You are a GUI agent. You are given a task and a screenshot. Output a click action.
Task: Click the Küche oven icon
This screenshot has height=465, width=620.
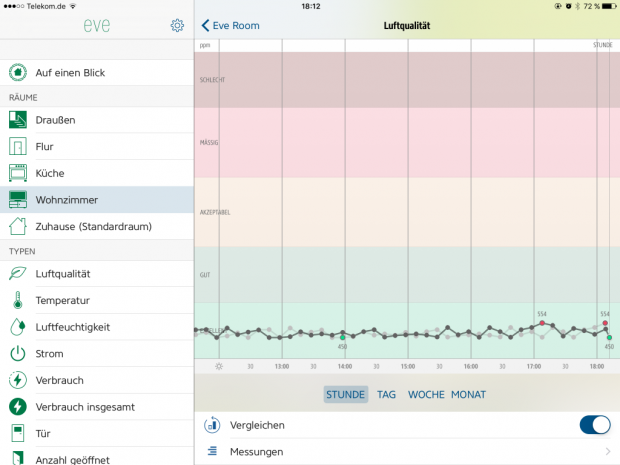[18, 173]
